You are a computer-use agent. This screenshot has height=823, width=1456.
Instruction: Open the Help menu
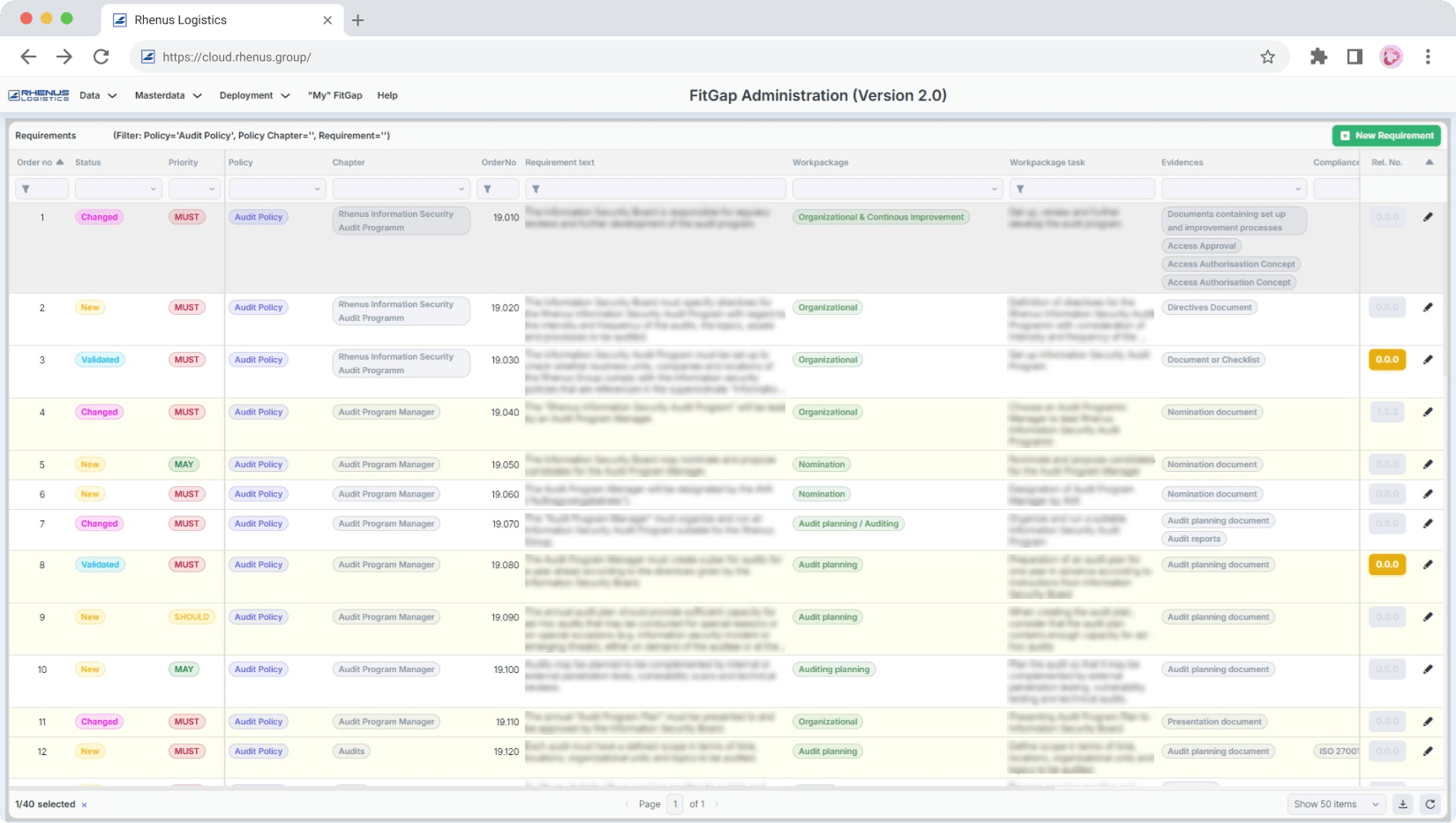(x=387, y=95)
